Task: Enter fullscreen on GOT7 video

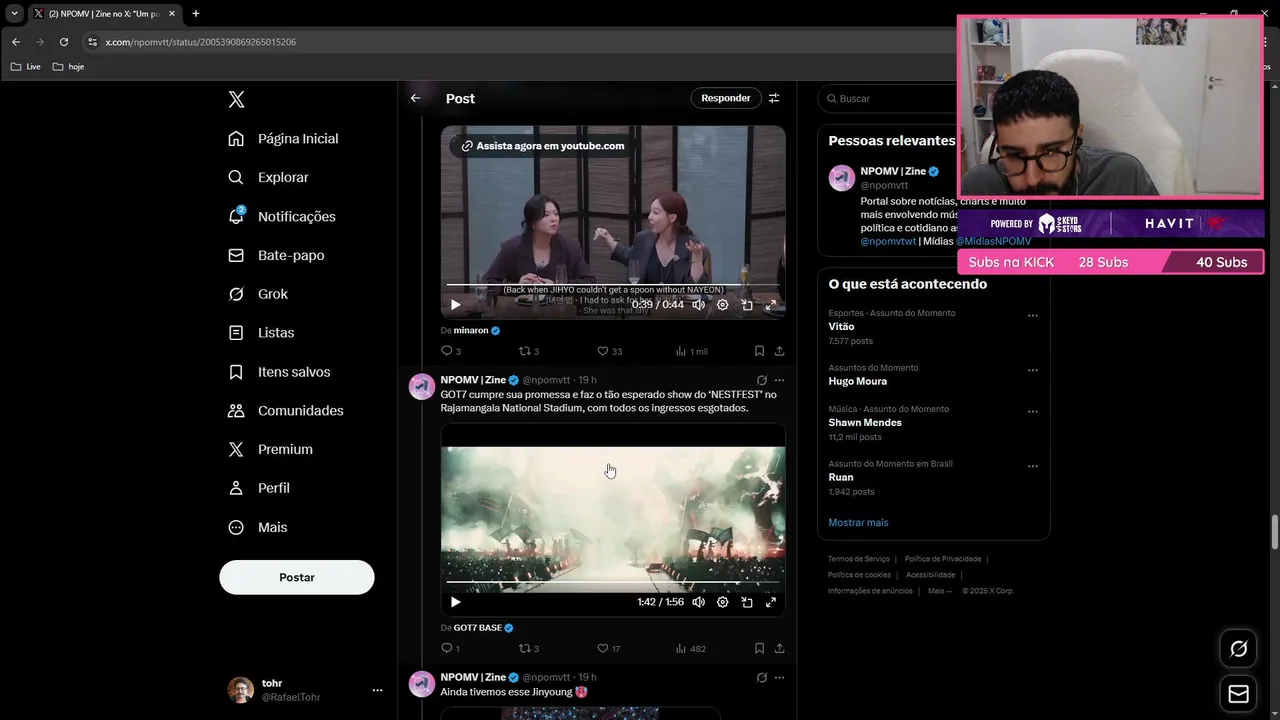Action: point(771,602)
